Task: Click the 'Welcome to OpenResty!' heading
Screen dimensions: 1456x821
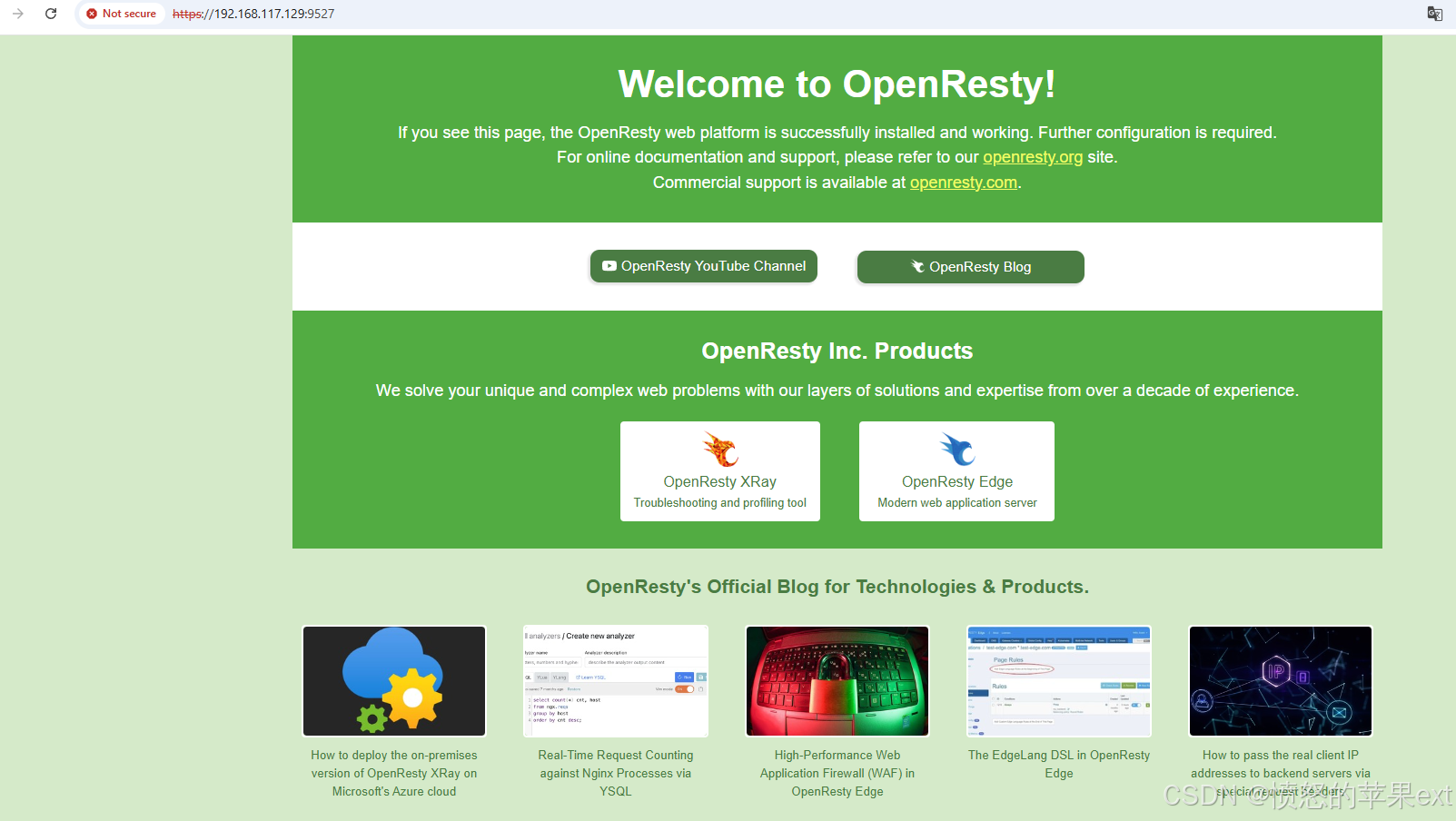Action: 837,84
